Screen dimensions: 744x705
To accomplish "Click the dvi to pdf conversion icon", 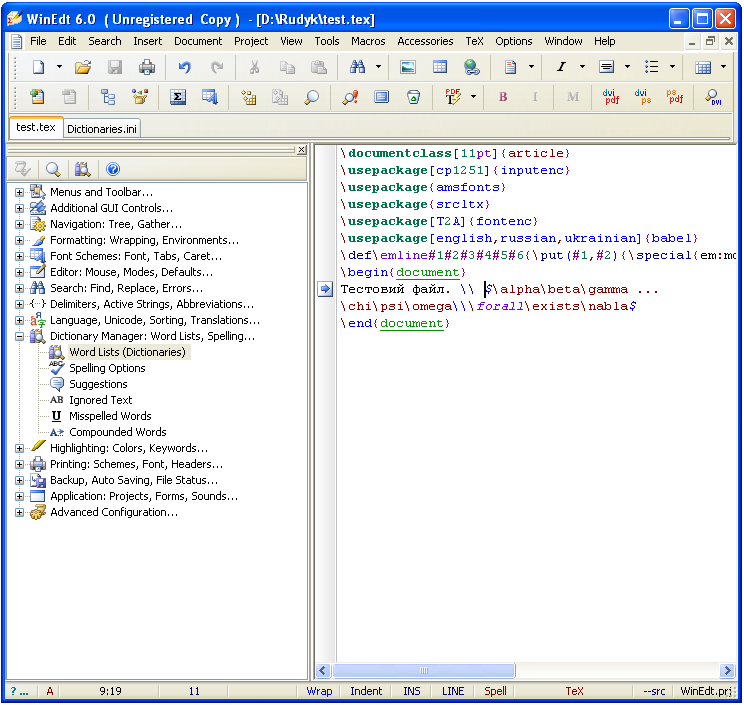I will click(610, 97).
